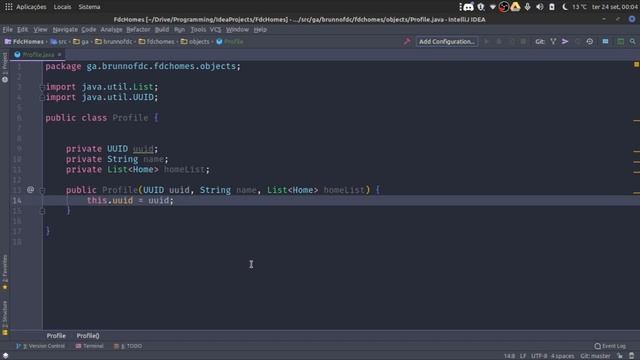
Task: Click the Profile structure breadcrumb at bottom
Action: (x=56, y=336)
